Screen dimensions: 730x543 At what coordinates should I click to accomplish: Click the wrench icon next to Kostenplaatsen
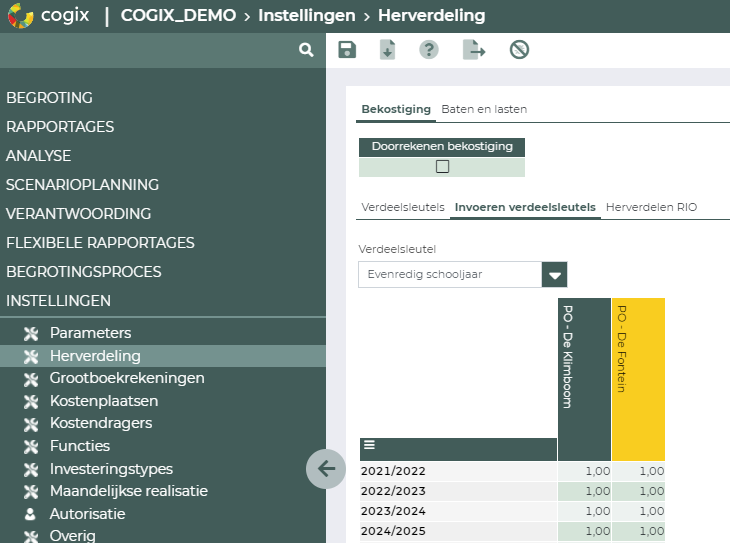[31, 401]
